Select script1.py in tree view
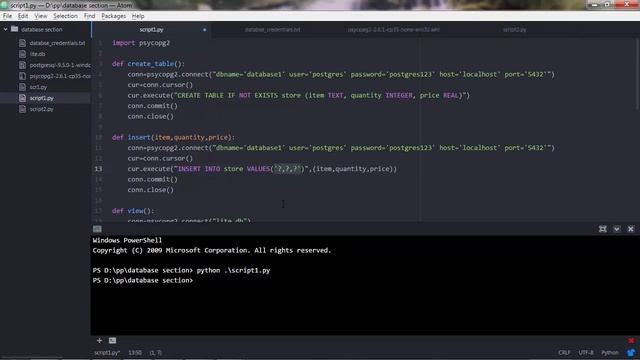640x360 pixels. (42, 98)
